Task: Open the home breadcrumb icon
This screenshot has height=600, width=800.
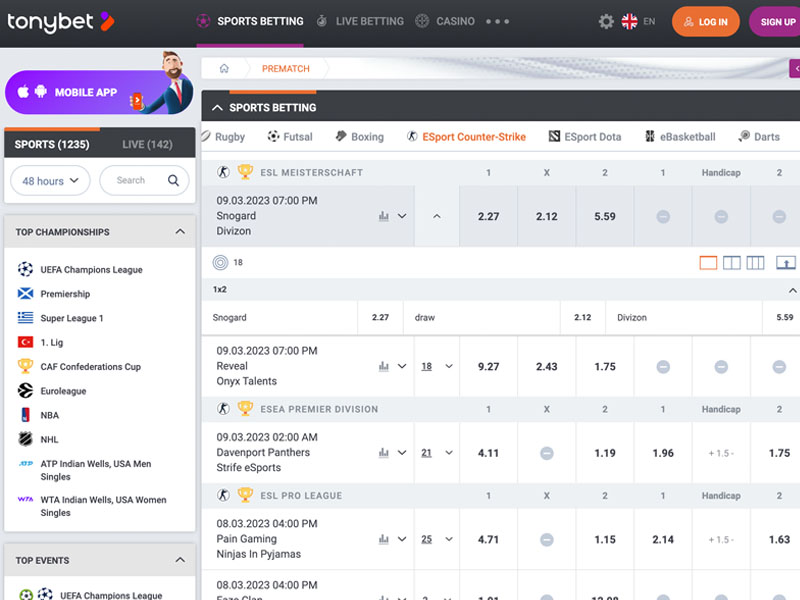Action: pyautogui.click(x=224, y=68)
